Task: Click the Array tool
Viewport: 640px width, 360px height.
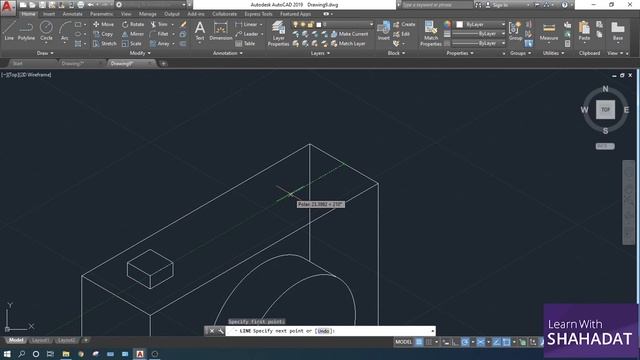Action: pyautogui.click(x=159, y=43)
